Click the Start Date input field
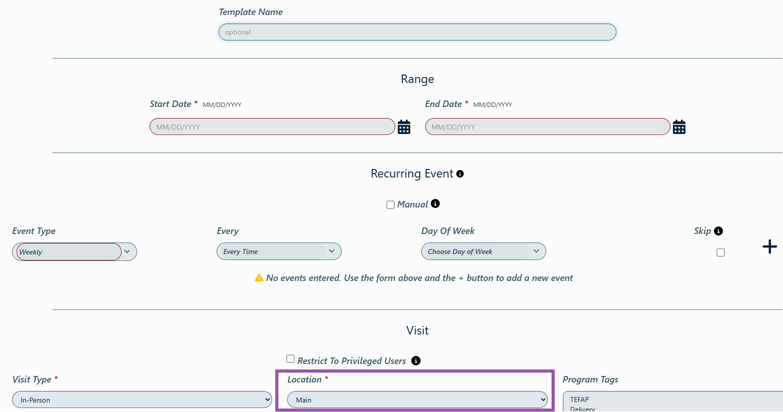This screenshot has height=412, width=783. [272, 127]
